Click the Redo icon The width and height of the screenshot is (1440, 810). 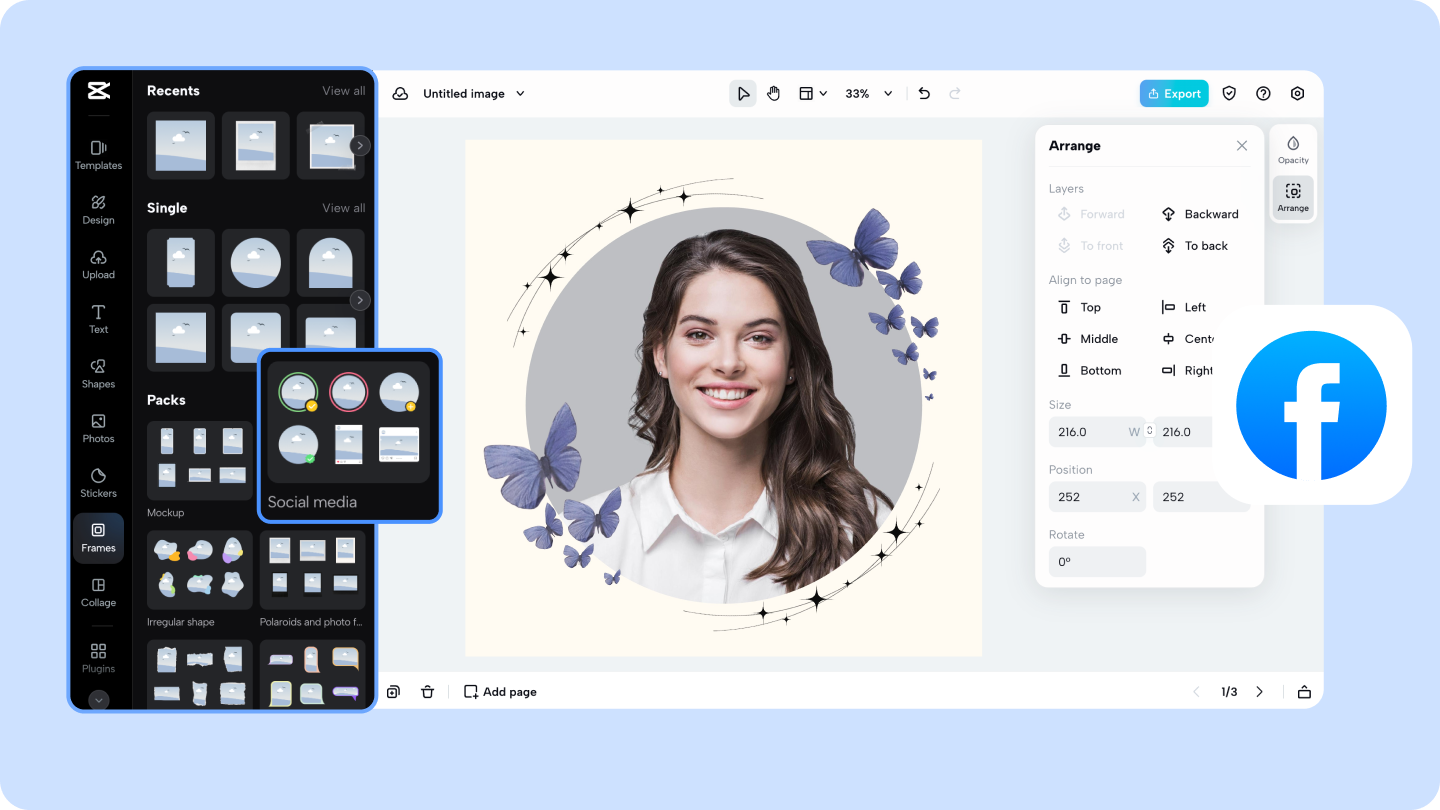click(x=955, y=92)
